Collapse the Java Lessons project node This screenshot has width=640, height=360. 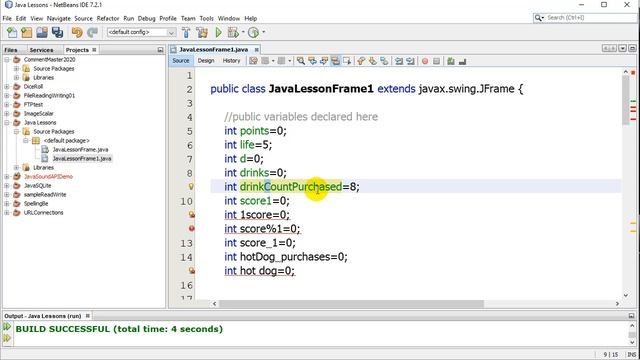click(7, 122)
